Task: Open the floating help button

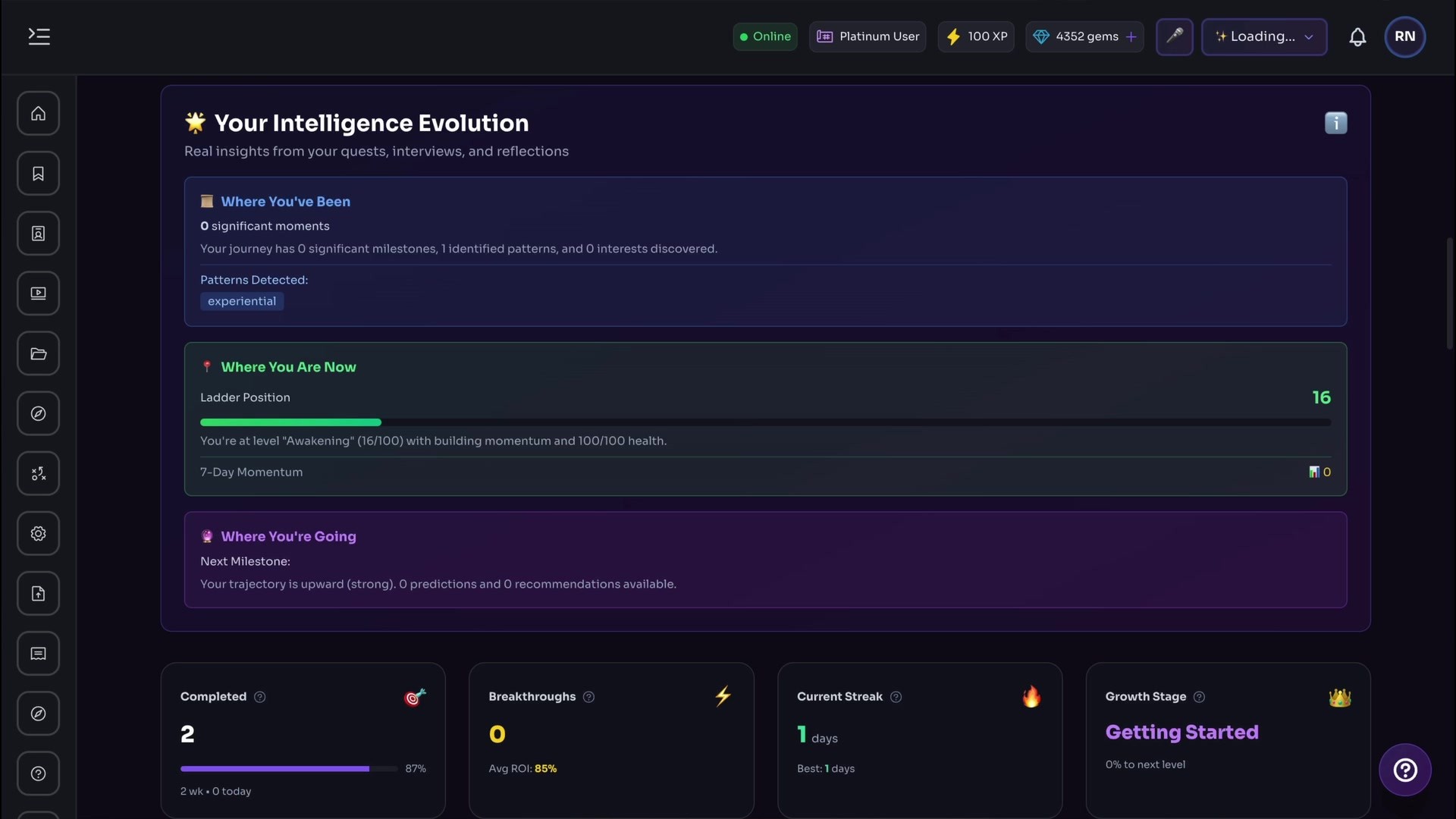Action: coord(1404,770)
